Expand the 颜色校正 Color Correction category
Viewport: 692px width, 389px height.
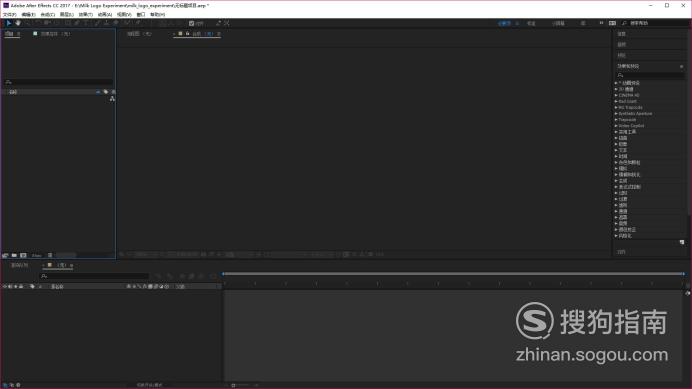[616, 230]
